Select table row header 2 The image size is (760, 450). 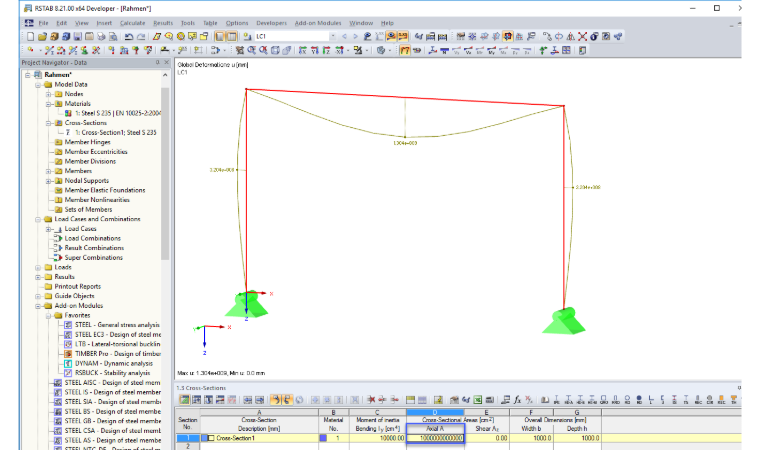(x=188, y=446)
